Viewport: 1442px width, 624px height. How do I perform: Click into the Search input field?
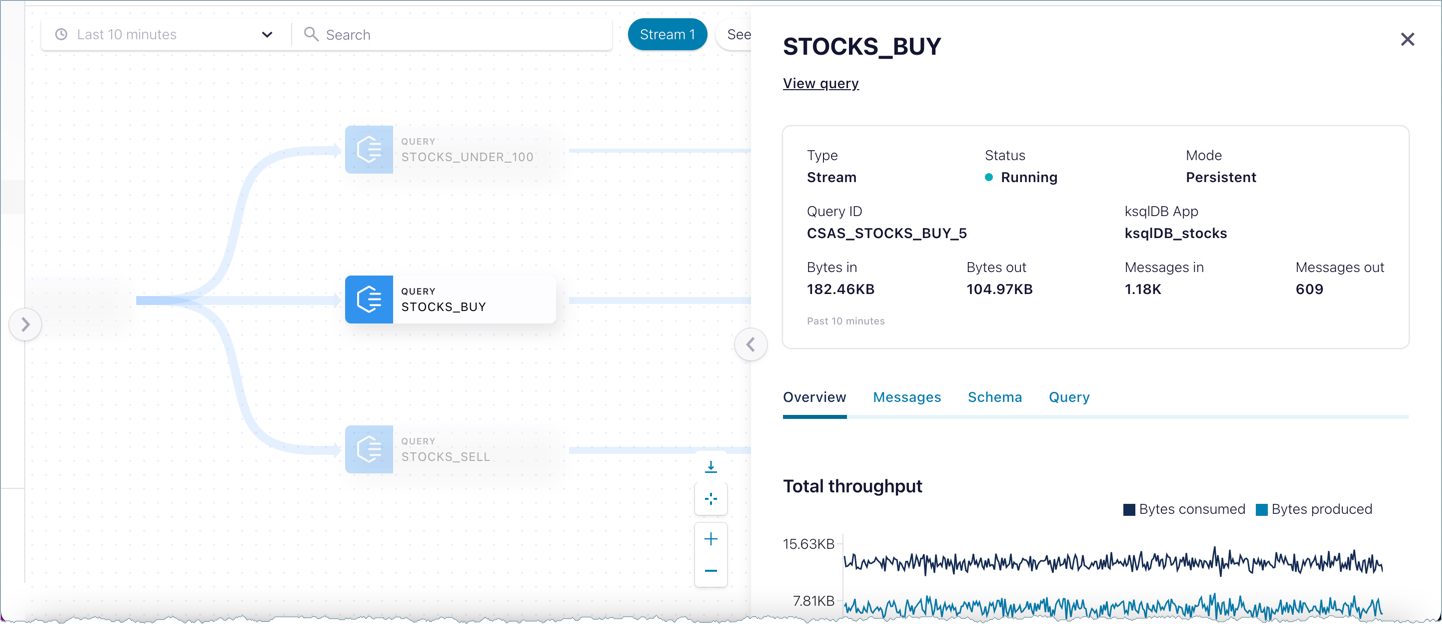[460, 34]
